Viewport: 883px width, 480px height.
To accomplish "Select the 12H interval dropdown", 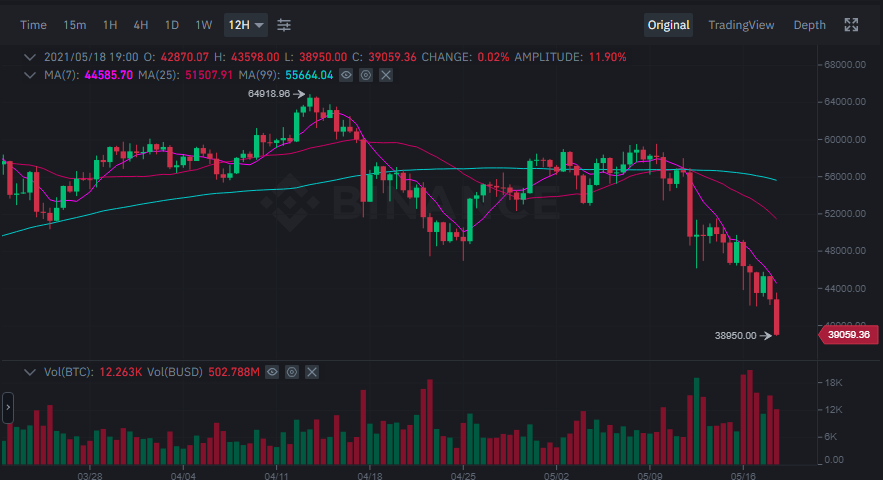I will click(246, 24).
